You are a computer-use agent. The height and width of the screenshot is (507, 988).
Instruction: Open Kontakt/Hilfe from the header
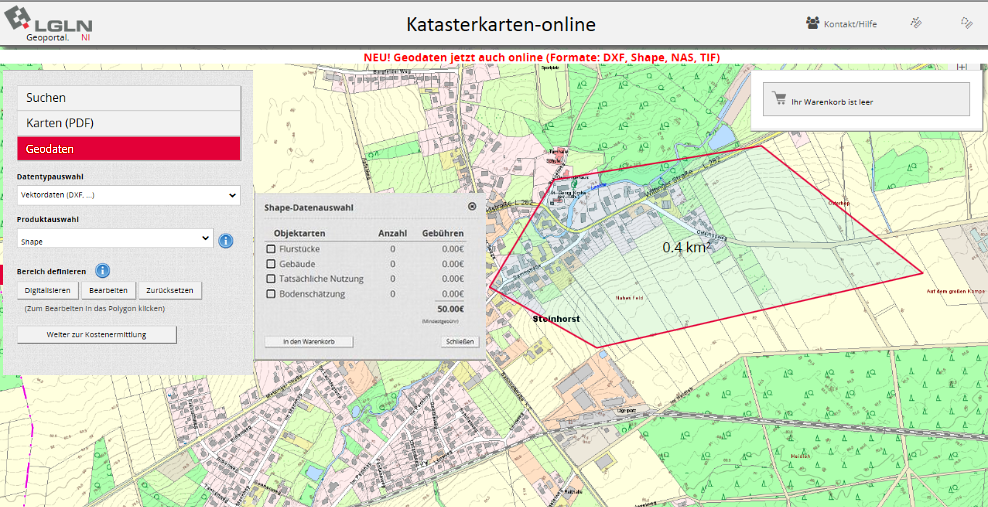pyautogui.click(x=841, y=23)
